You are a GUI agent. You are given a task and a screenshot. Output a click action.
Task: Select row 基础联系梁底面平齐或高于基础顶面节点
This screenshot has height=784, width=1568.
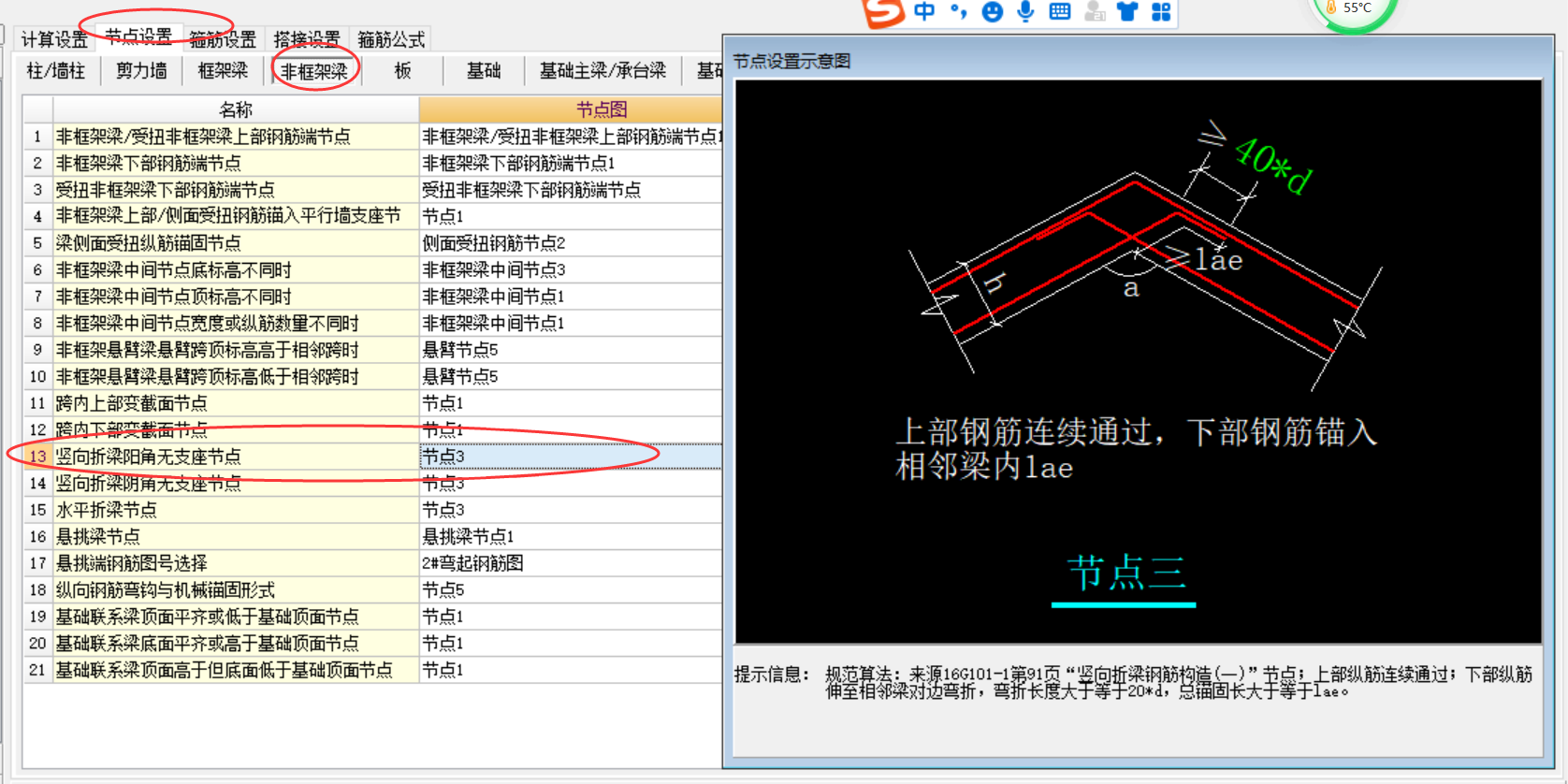236,644
